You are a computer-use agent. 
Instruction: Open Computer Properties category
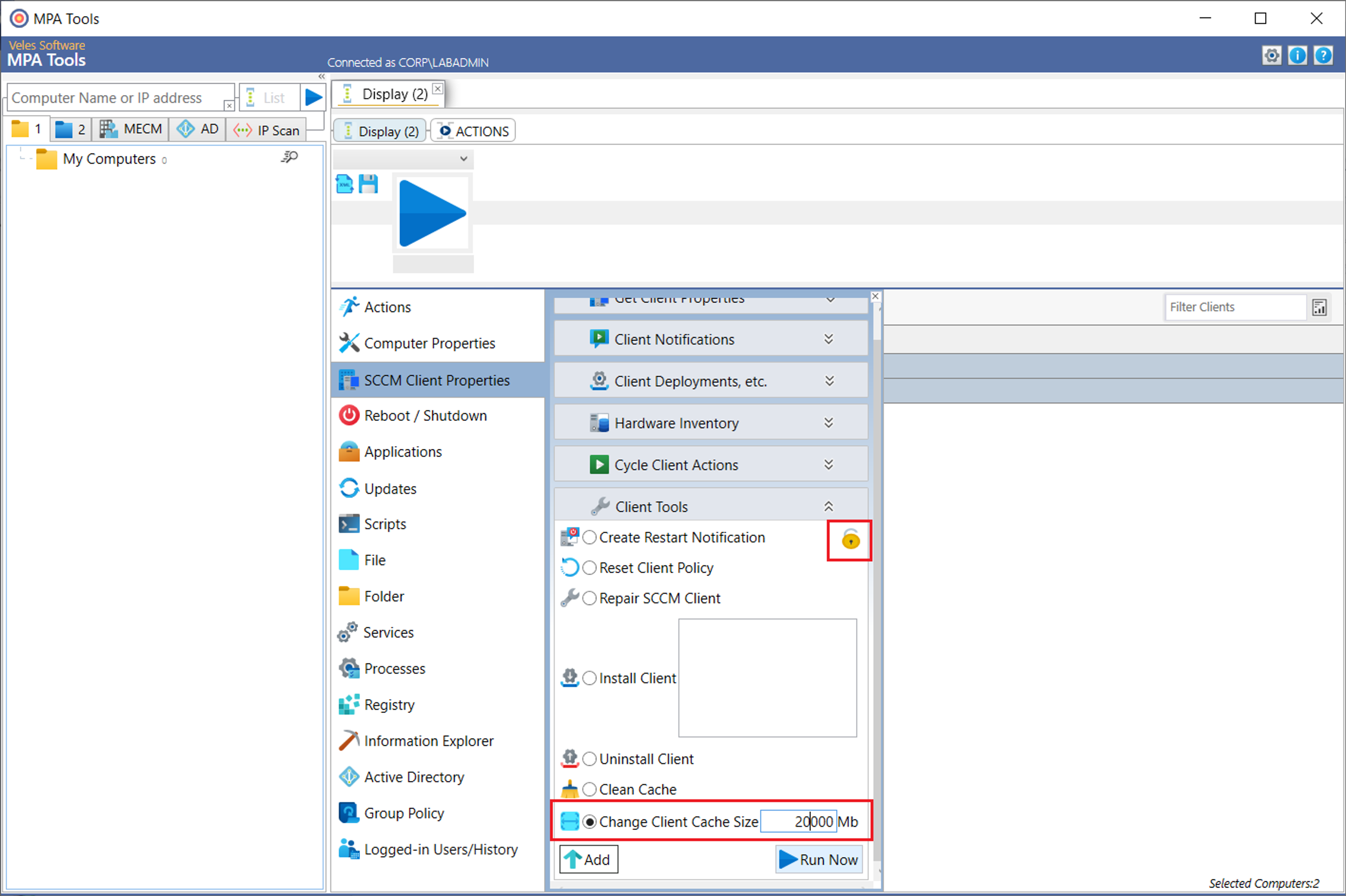click(x=437, y=344)
